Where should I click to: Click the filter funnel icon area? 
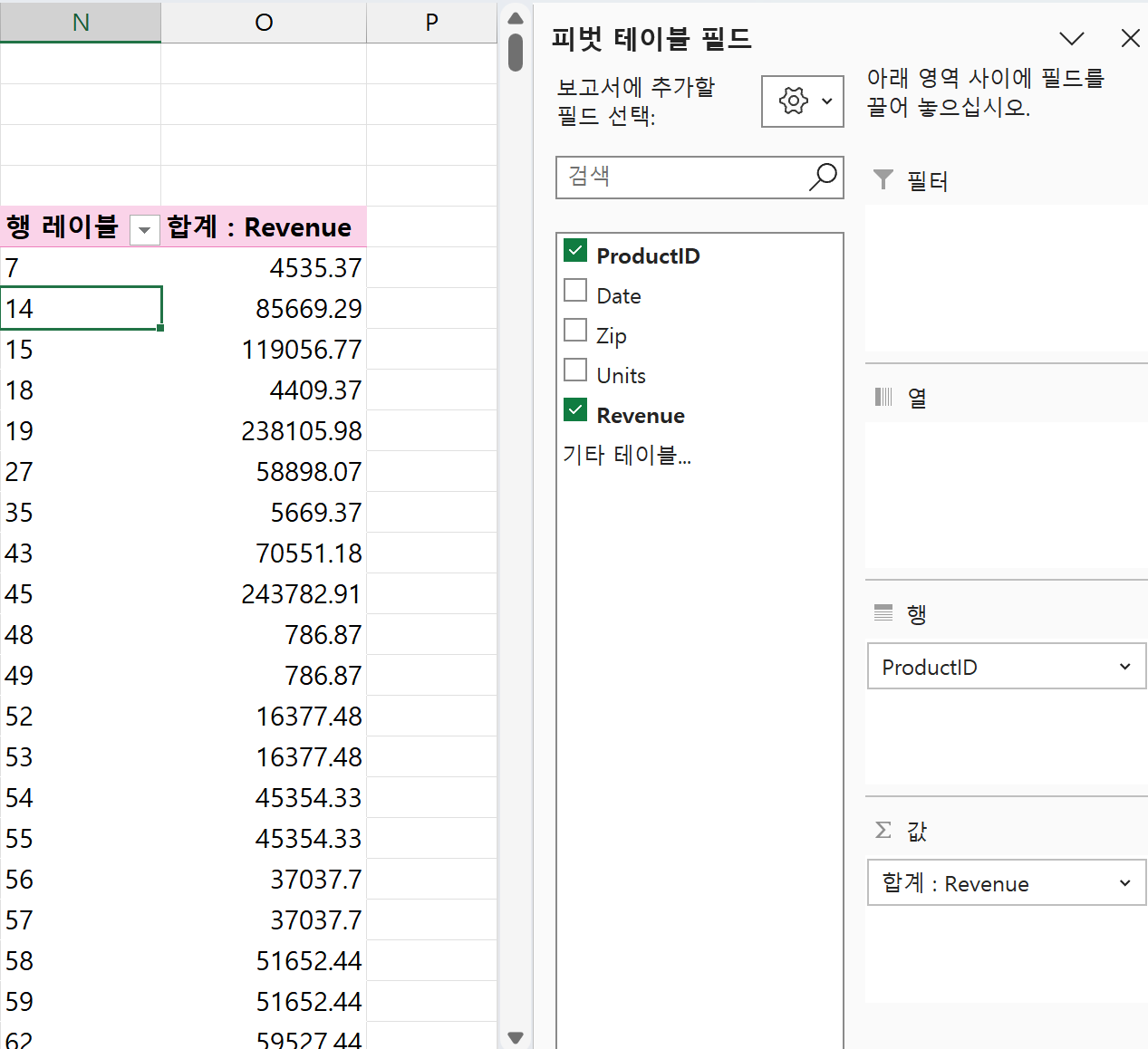pyautogui.click(x=883, y=179)
